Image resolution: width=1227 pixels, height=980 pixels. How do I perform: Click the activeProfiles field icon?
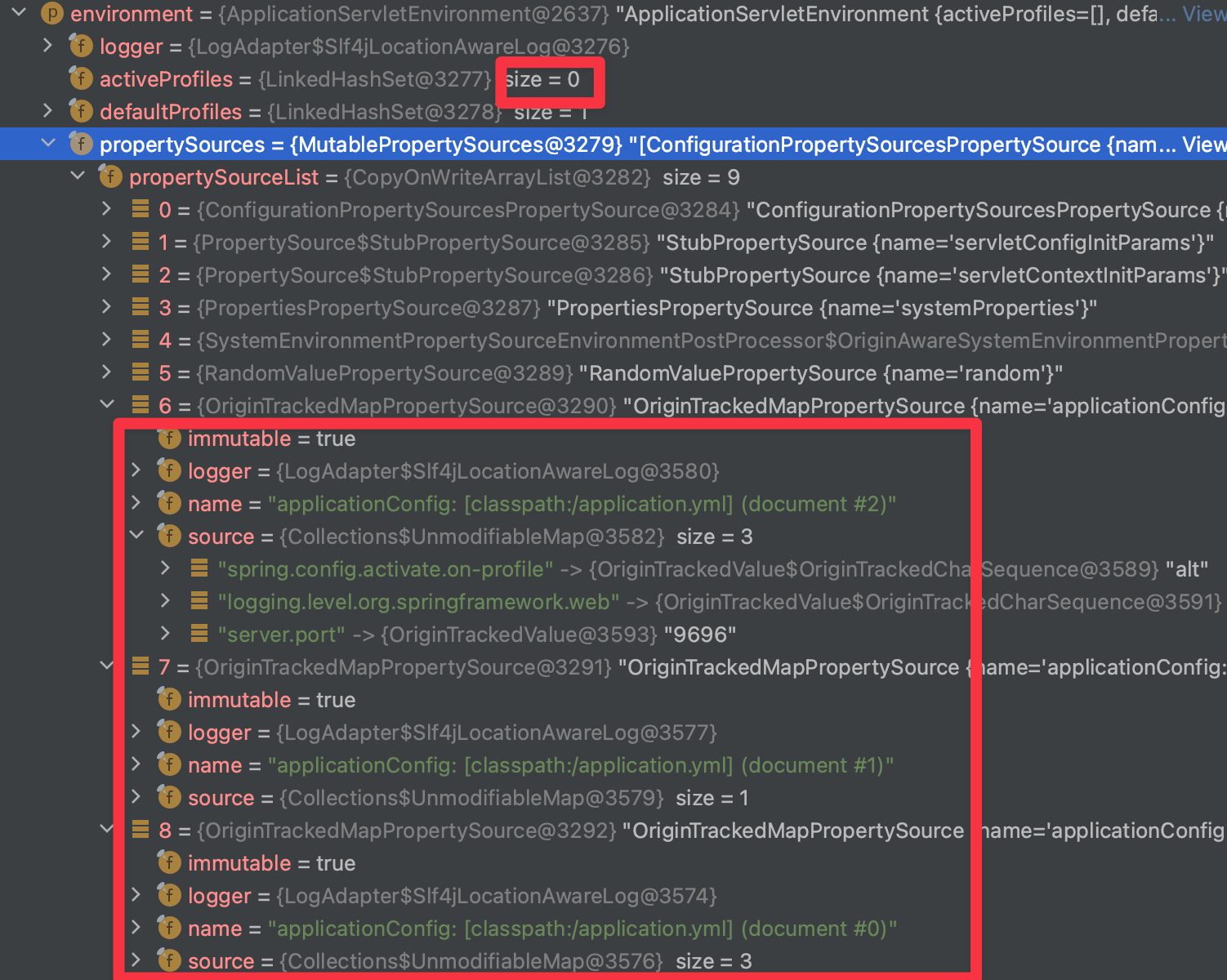pyautogui.click(x=81, y=79)
